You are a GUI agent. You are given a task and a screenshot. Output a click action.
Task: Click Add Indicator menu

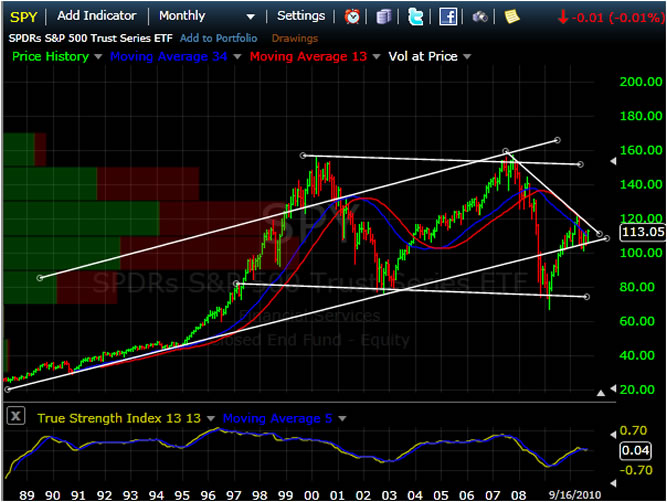[96, 16]
